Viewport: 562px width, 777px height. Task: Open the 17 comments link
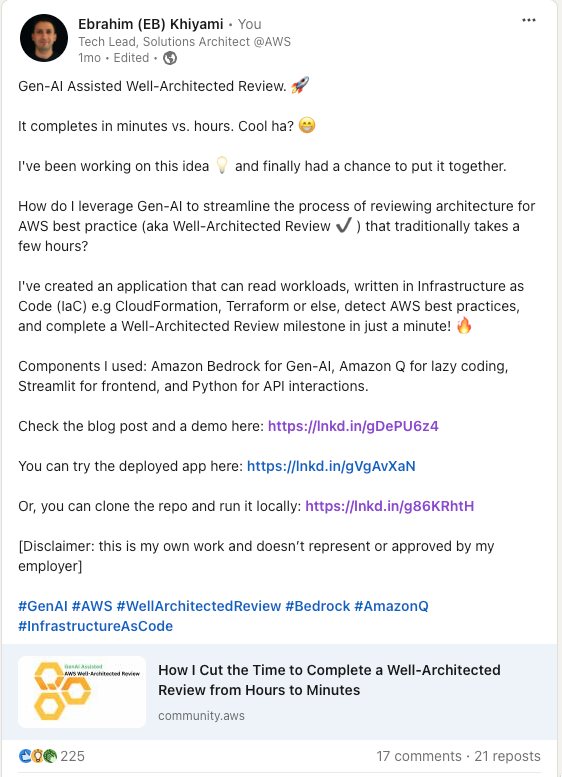[x=419, y=756]
